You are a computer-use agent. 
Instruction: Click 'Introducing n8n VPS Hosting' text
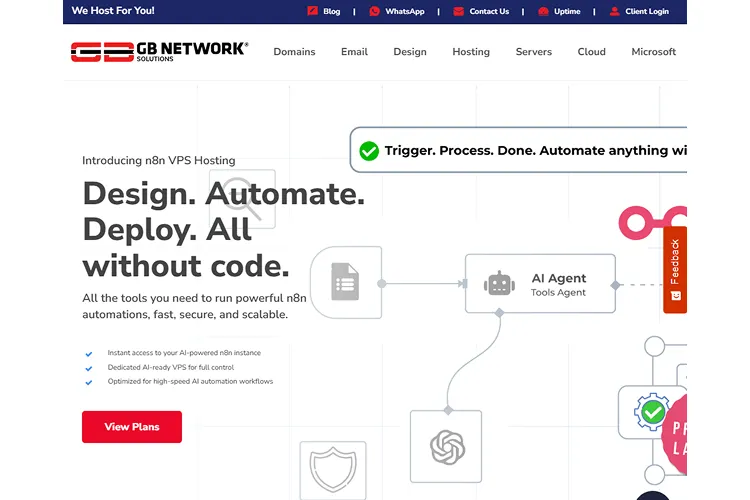(159, 160)
